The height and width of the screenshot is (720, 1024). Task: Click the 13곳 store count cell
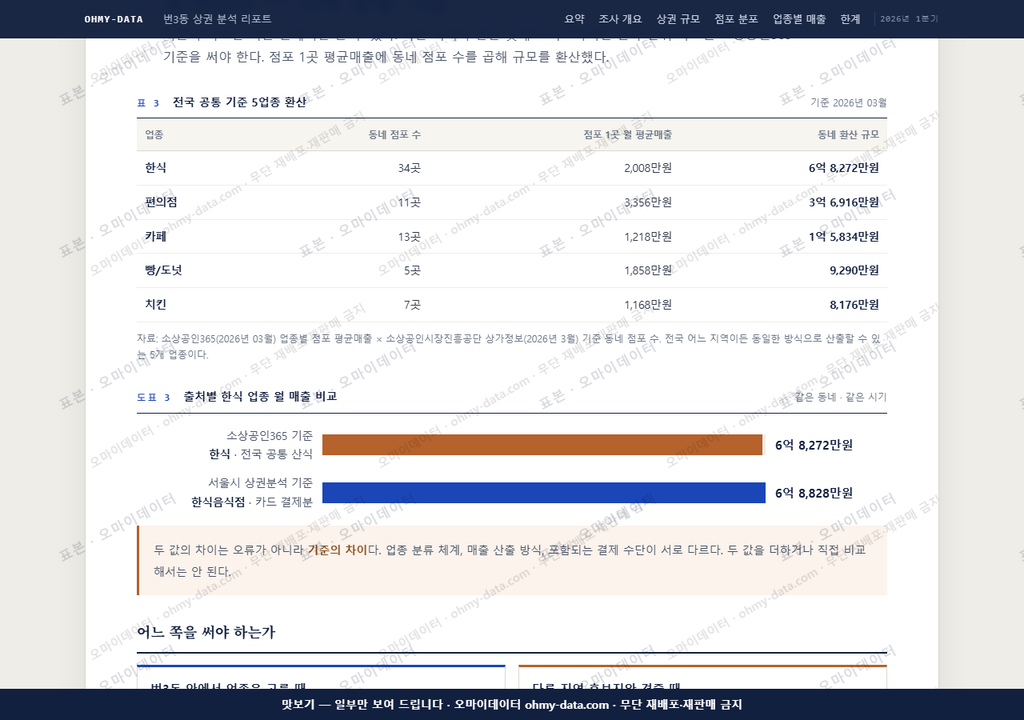point(409,237)
